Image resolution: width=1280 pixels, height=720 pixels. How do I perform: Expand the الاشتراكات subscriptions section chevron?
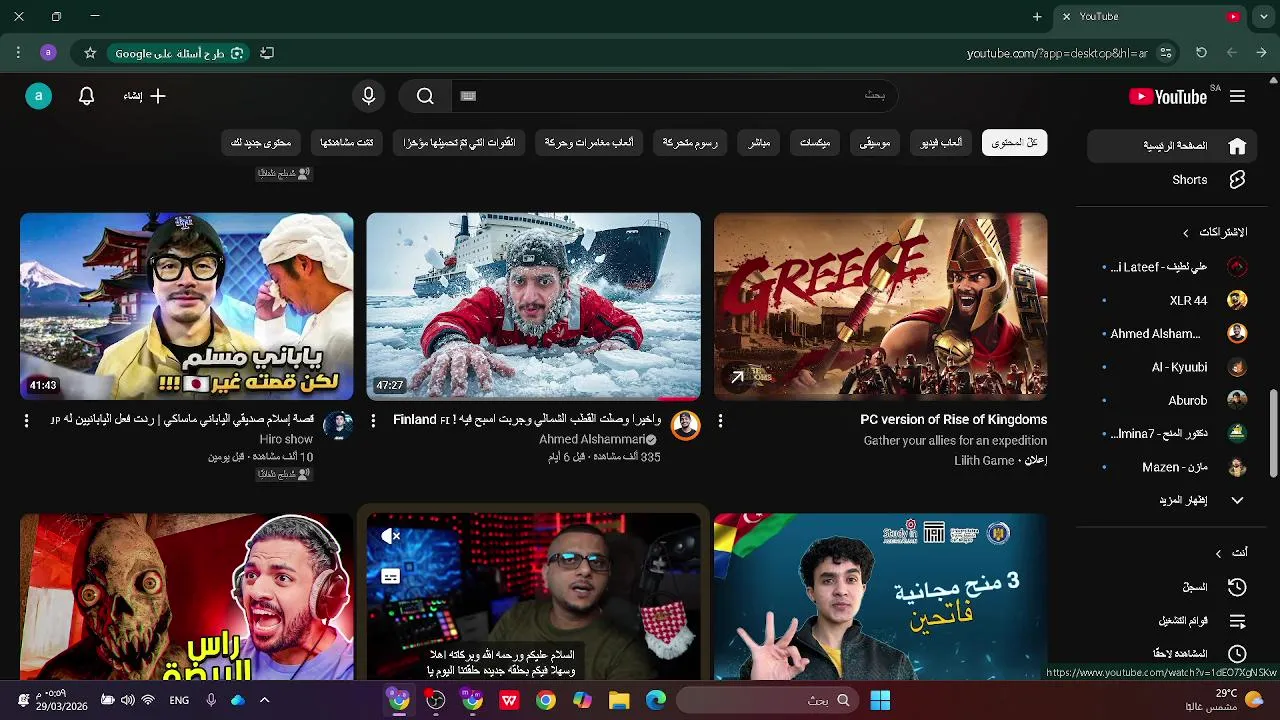tap(1186, 233)
